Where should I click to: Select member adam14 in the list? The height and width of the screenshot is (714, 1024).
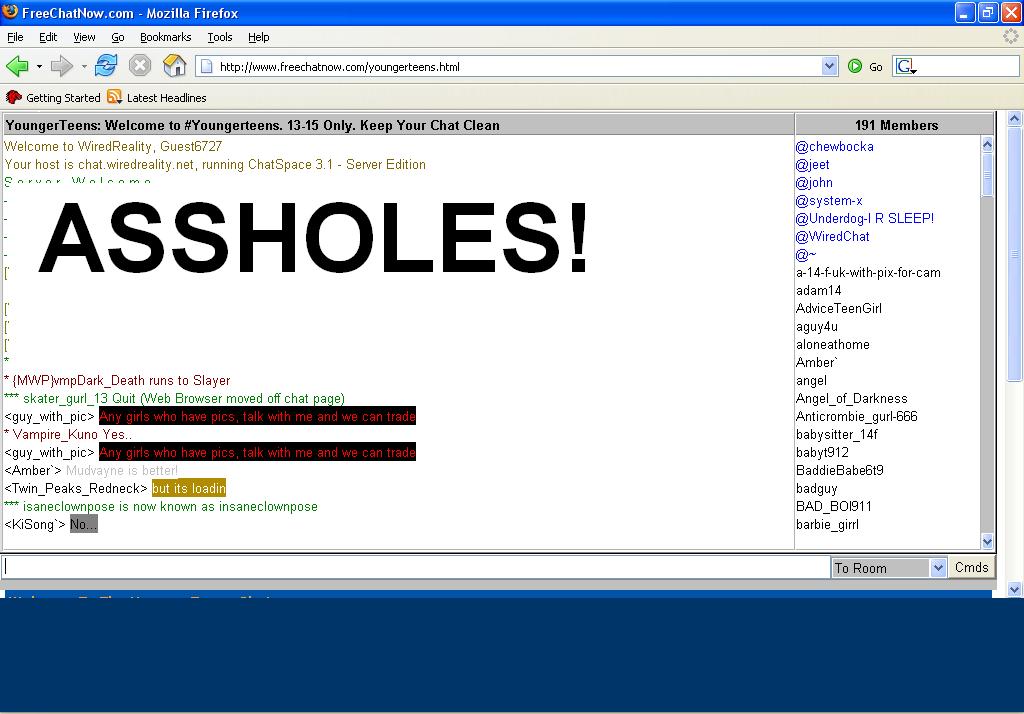click(818, 290)
